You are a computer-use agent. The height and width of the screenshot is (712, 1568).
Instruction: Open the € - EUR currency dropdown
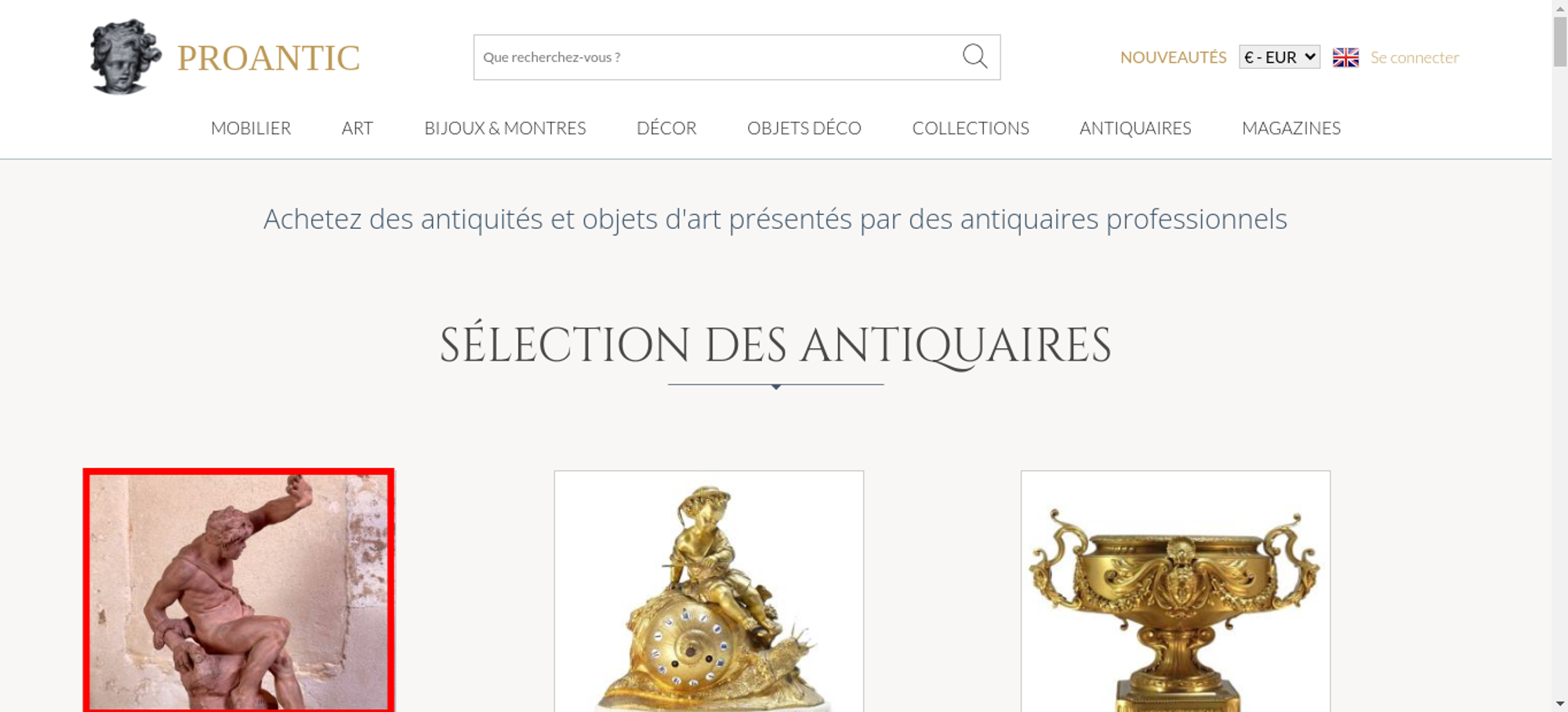[x=1279, y=57]
